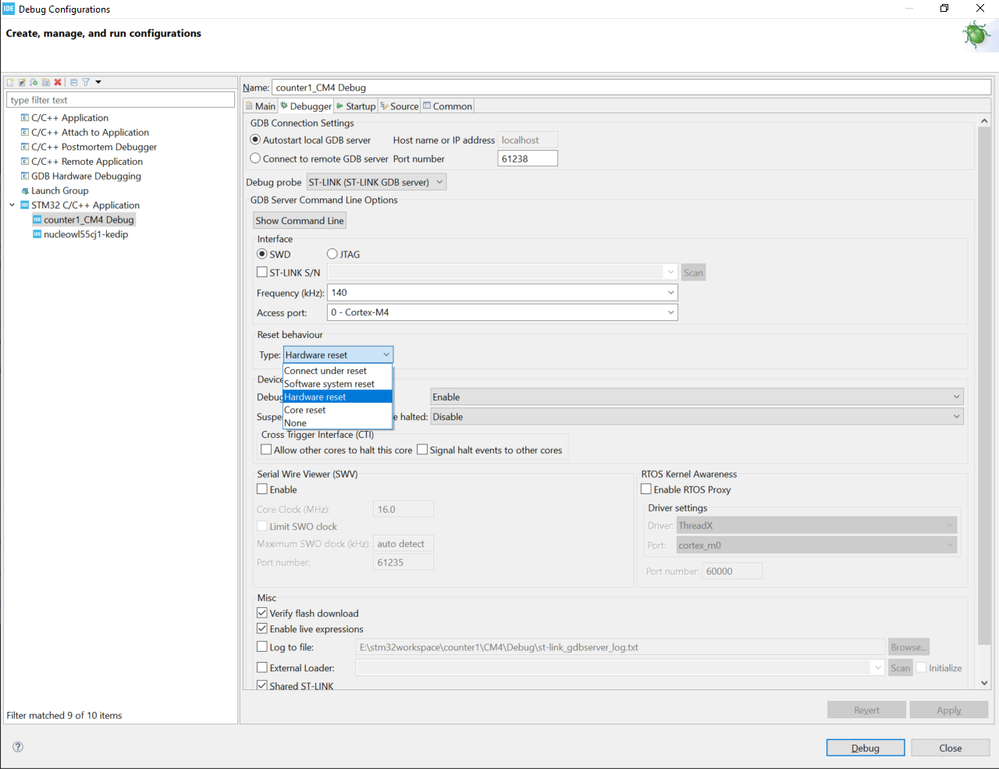This screenshot has height=769, width=999.
Task: Open the Access port dropdown
Action: coord(671,312)
